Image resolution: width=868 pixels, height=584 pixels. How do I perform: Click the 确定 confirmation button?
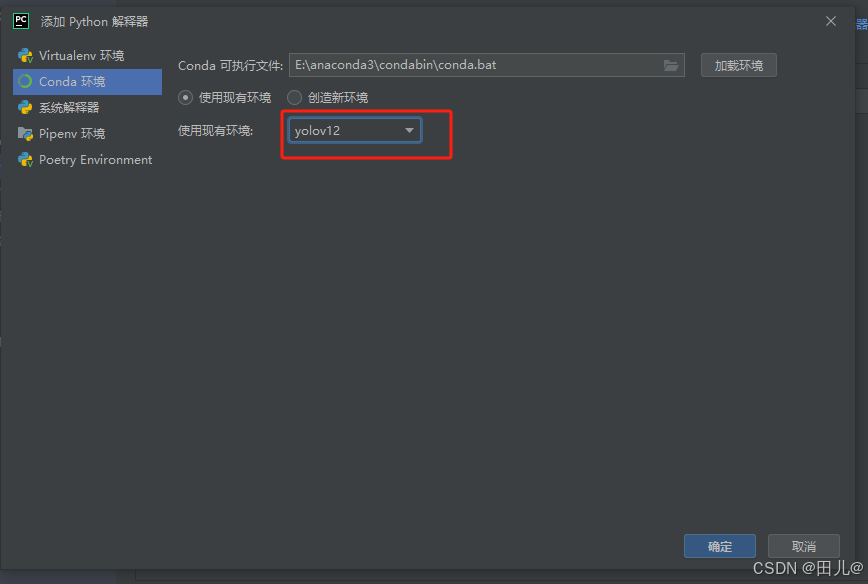[x=719, y=546]
